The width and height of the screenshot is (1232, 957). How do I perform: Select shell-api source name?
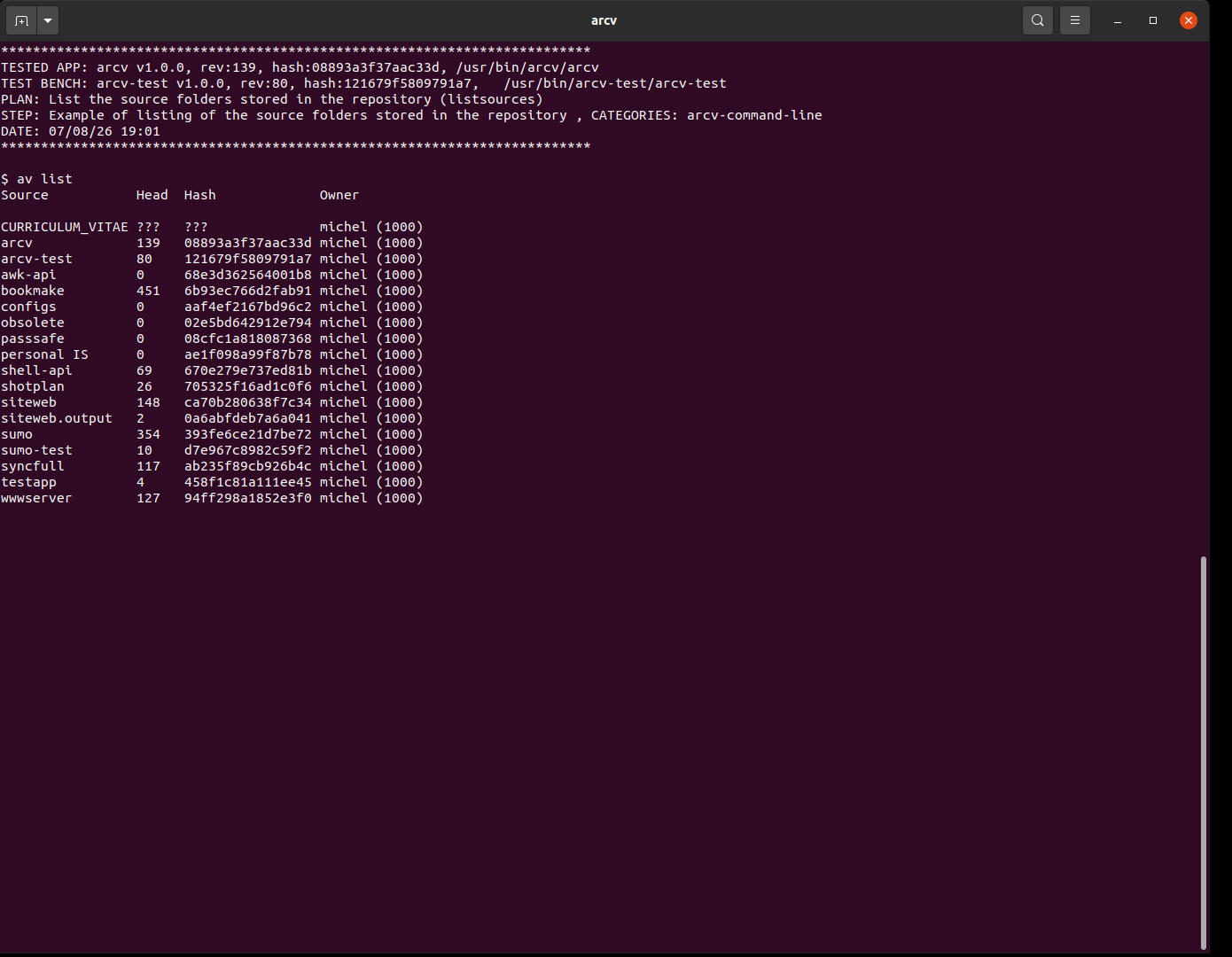coord(36,370)
